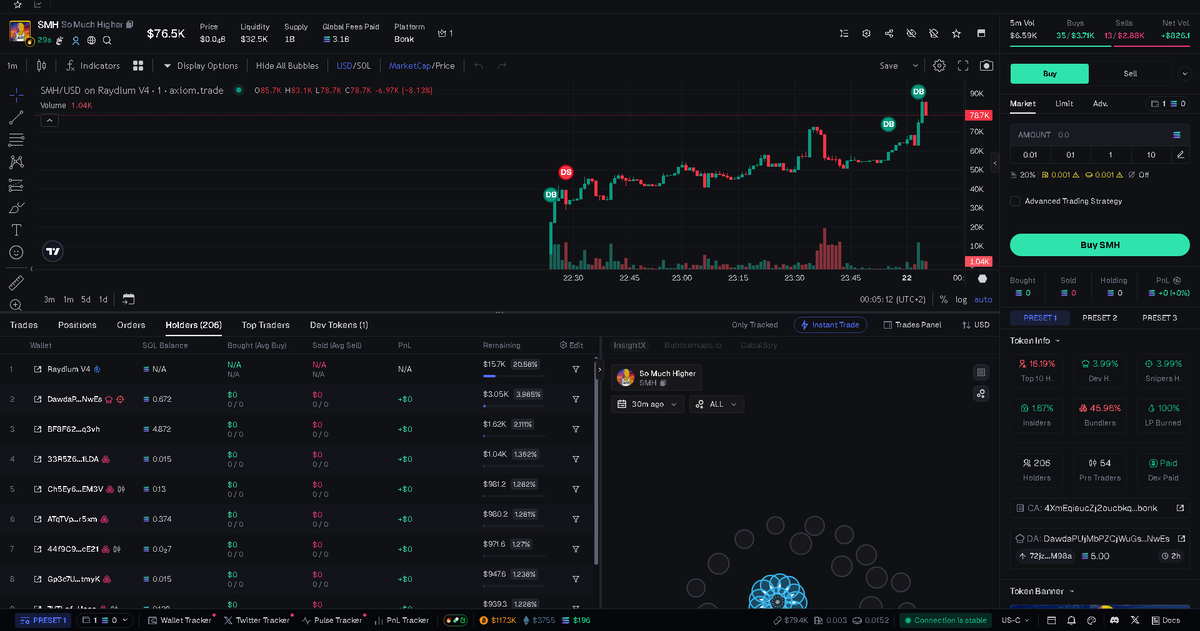Open the ALL filter dropdown

click(x=716, y=404)
